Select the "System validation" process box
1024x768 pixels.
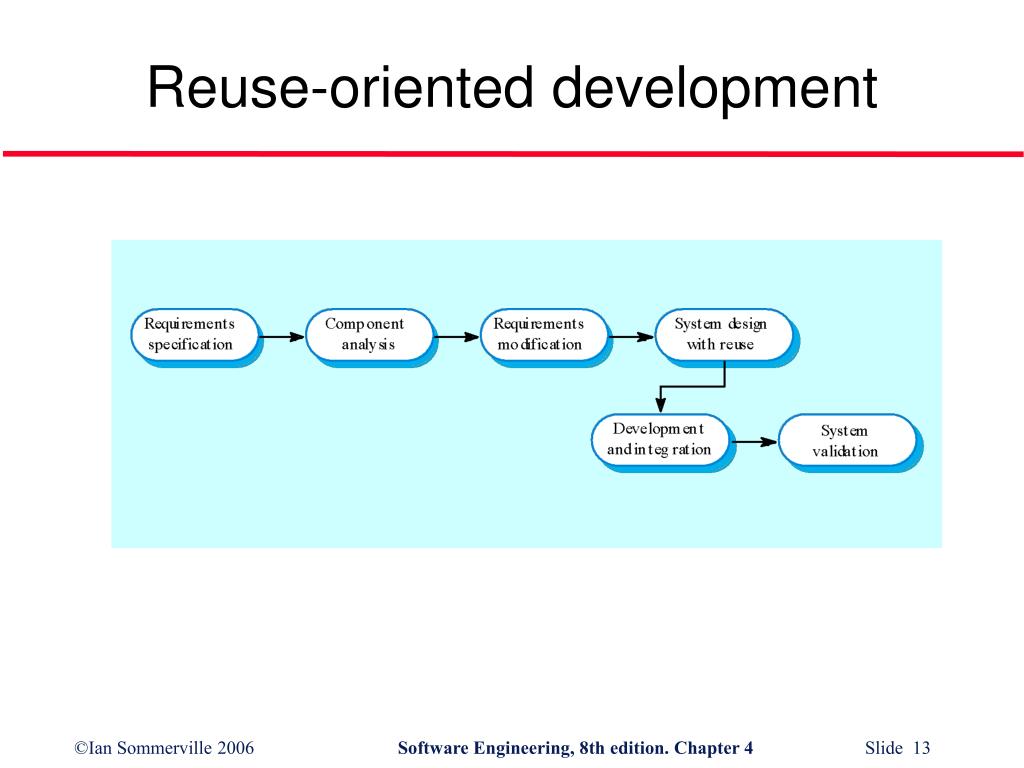848,440
